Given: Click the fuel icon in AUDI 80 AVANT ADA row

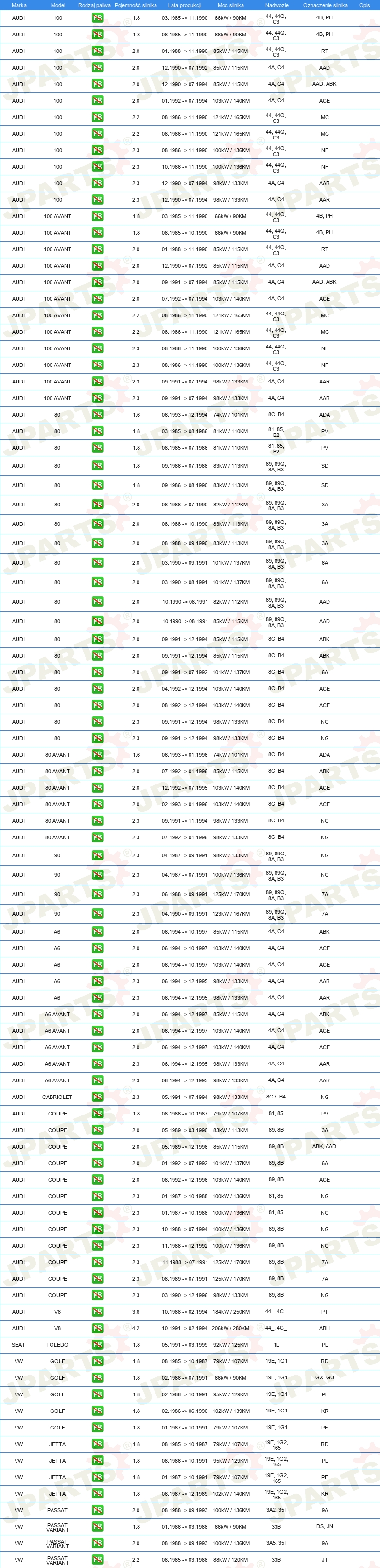Looking at the screenshot, I should coord(98,755).
